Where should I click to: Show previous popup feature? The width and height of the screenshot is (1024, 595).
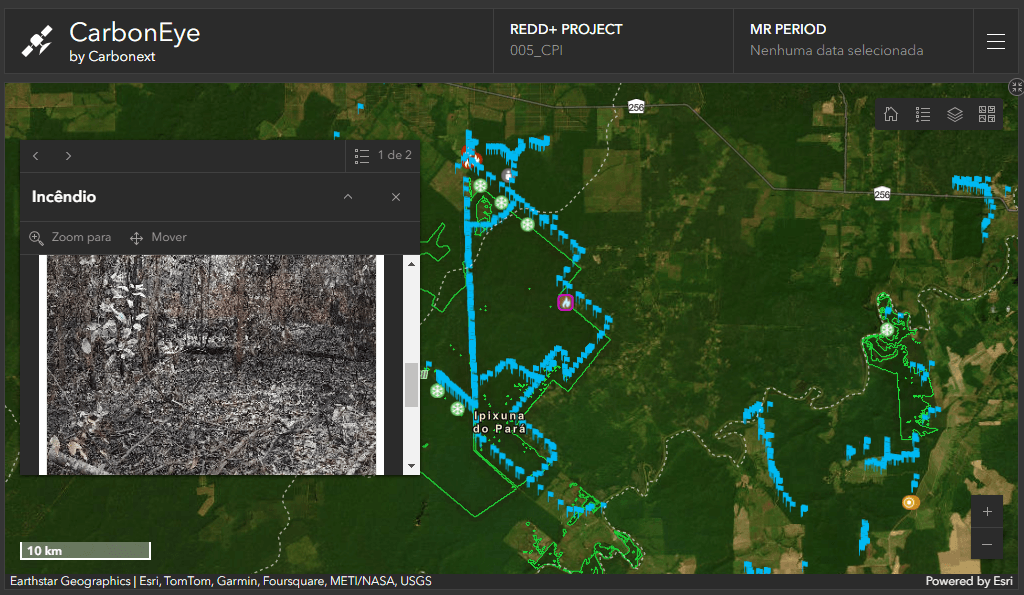(36, 155)
